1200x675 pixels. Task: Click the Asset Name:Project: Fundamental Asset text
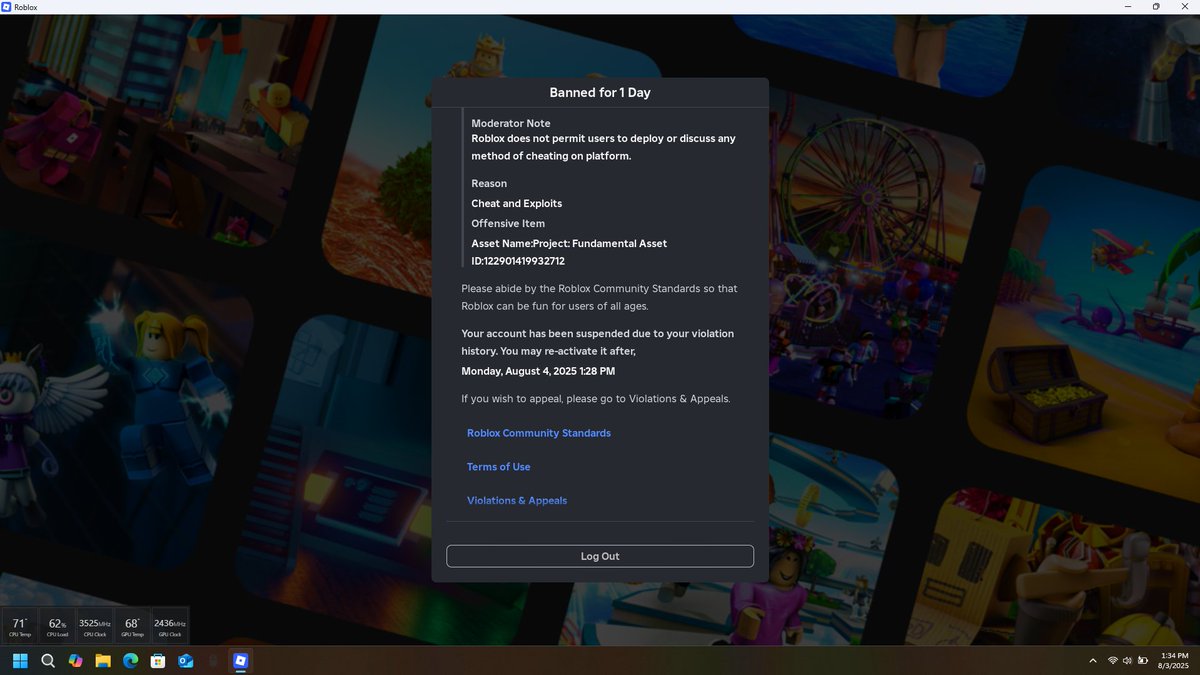(569, 243)
